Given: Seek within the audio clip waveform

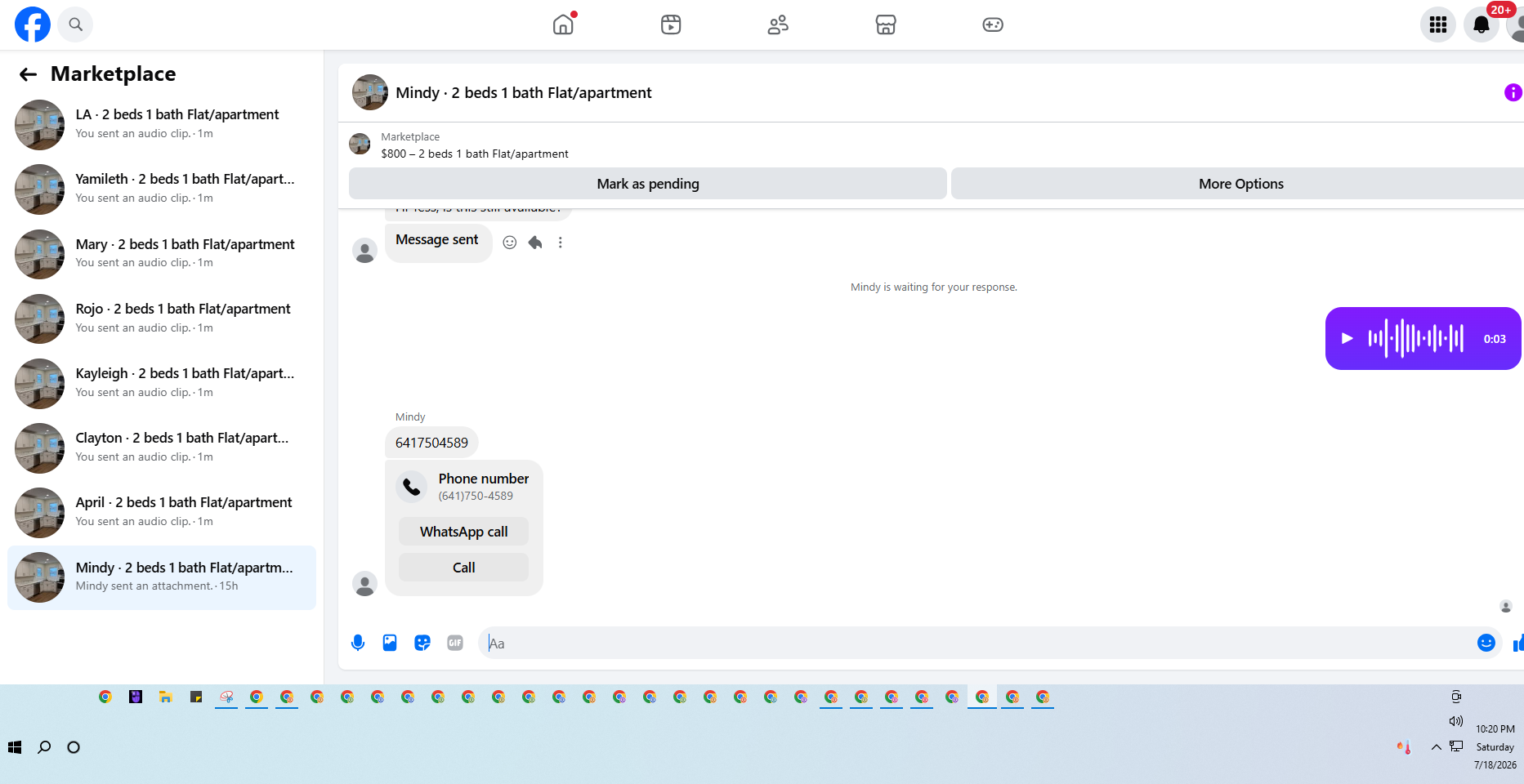Looking at the screenshot, I should click(x=1416, y=339).
